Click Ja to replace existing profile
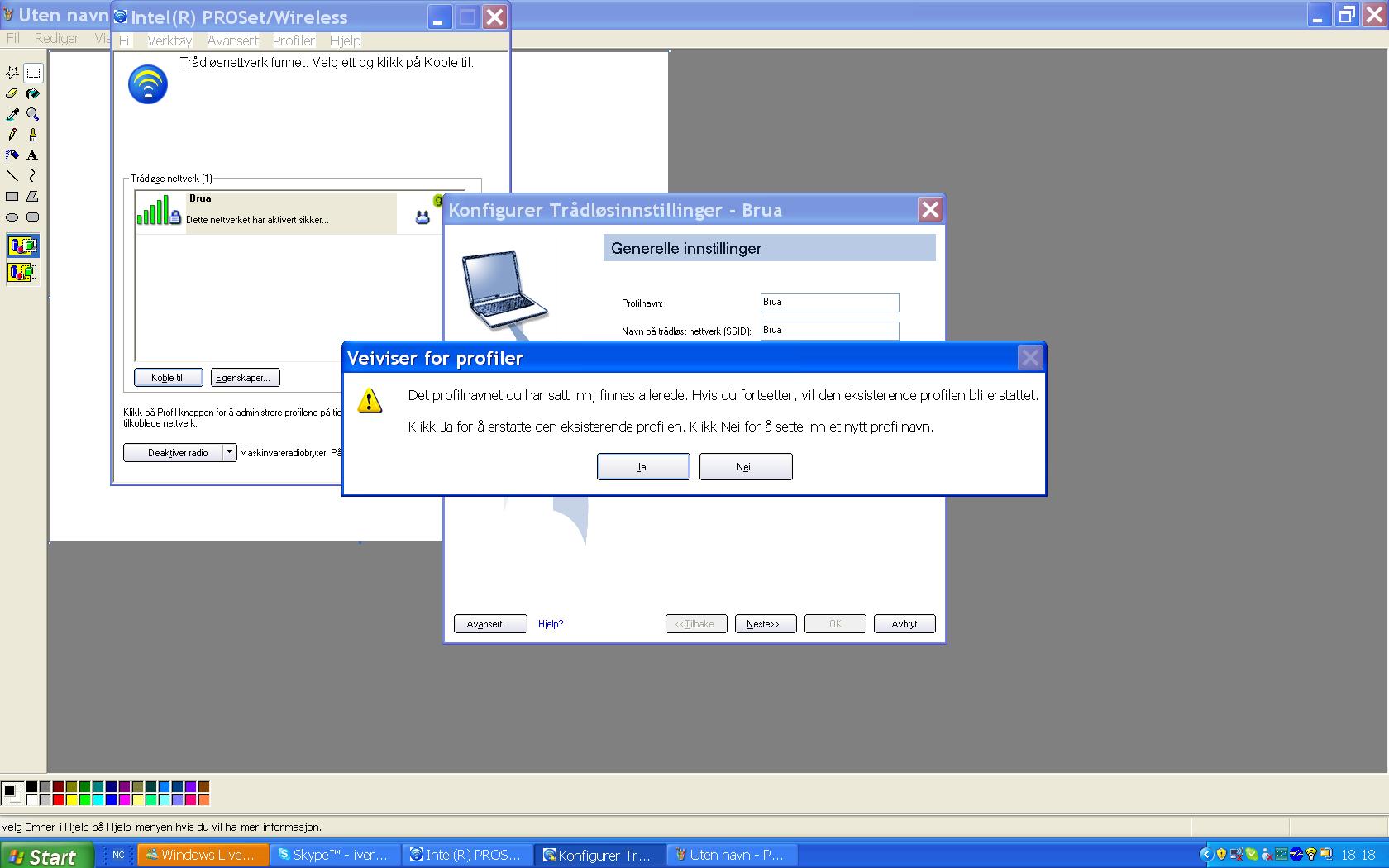 (x=643, y=467)
